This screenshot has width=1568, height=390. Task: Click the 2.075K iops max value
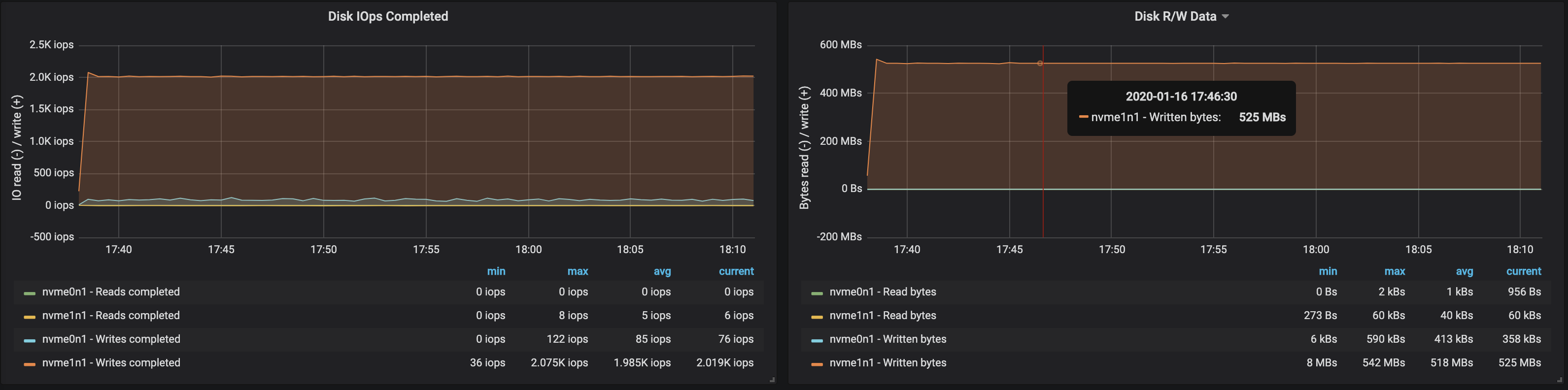pyautogui.click(x=559, y=362)
